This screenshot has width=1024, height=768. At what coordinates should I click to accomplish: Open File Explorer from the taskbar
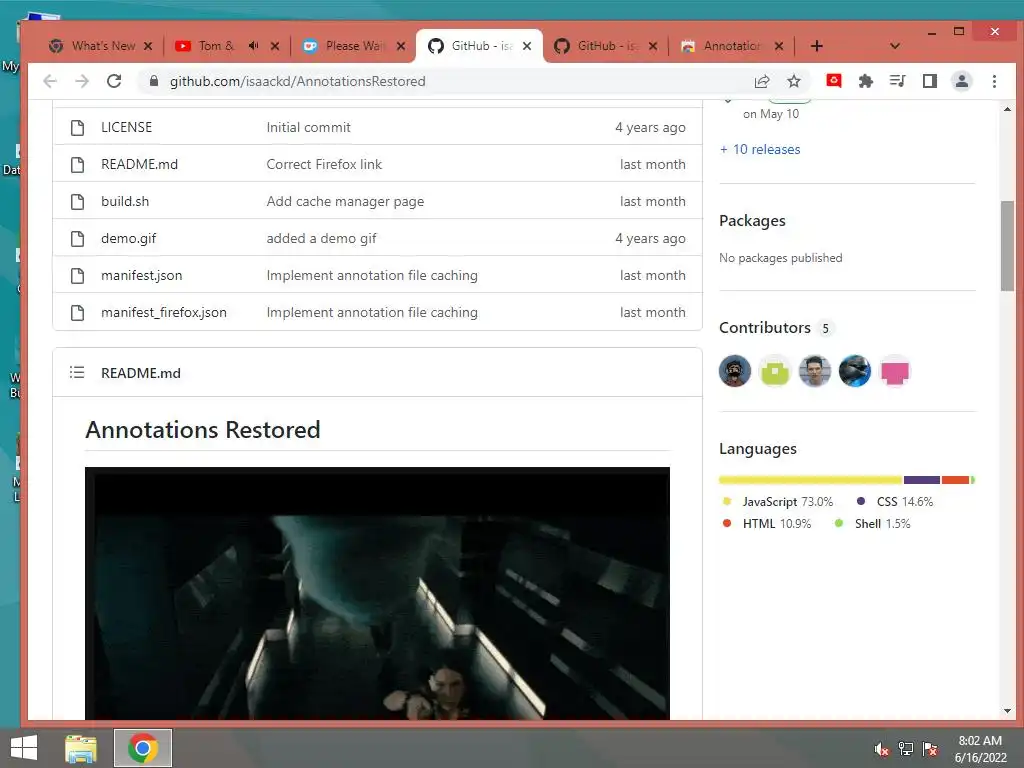click(81, 748)
